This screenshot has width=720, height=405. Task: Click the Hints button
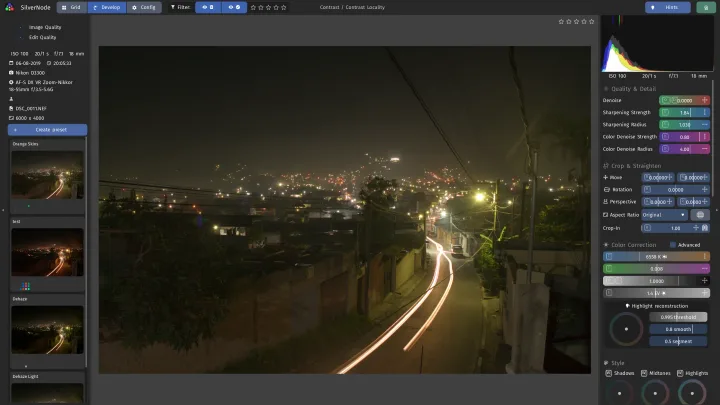click(x=668, y=7)
